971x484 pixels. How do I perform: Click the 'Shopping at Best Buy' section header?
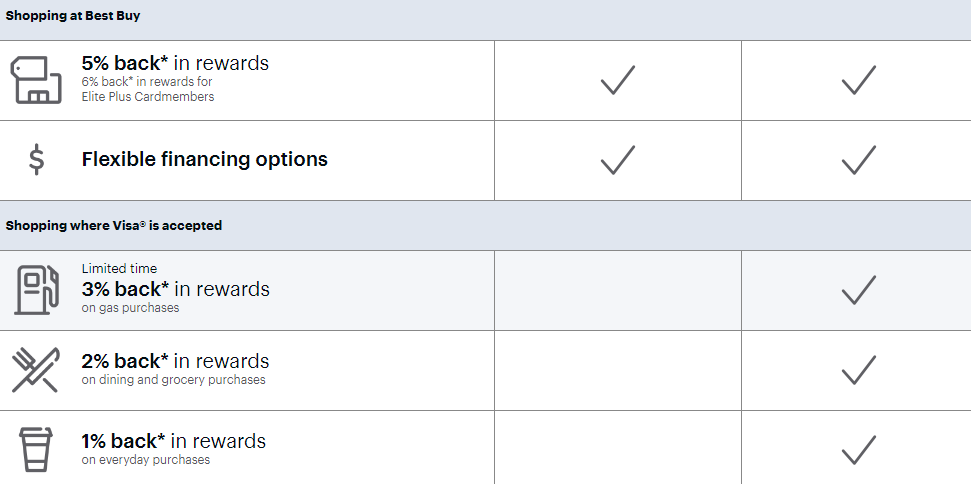73,16
